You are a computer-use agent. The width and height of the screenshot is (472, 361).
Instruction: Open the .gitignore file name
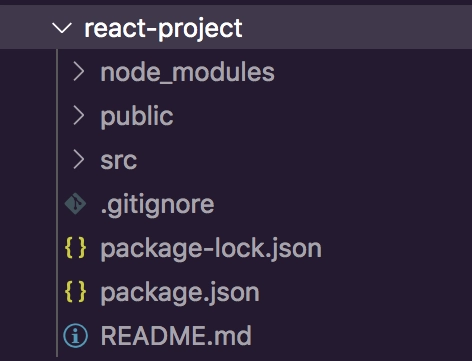(157, 205)
